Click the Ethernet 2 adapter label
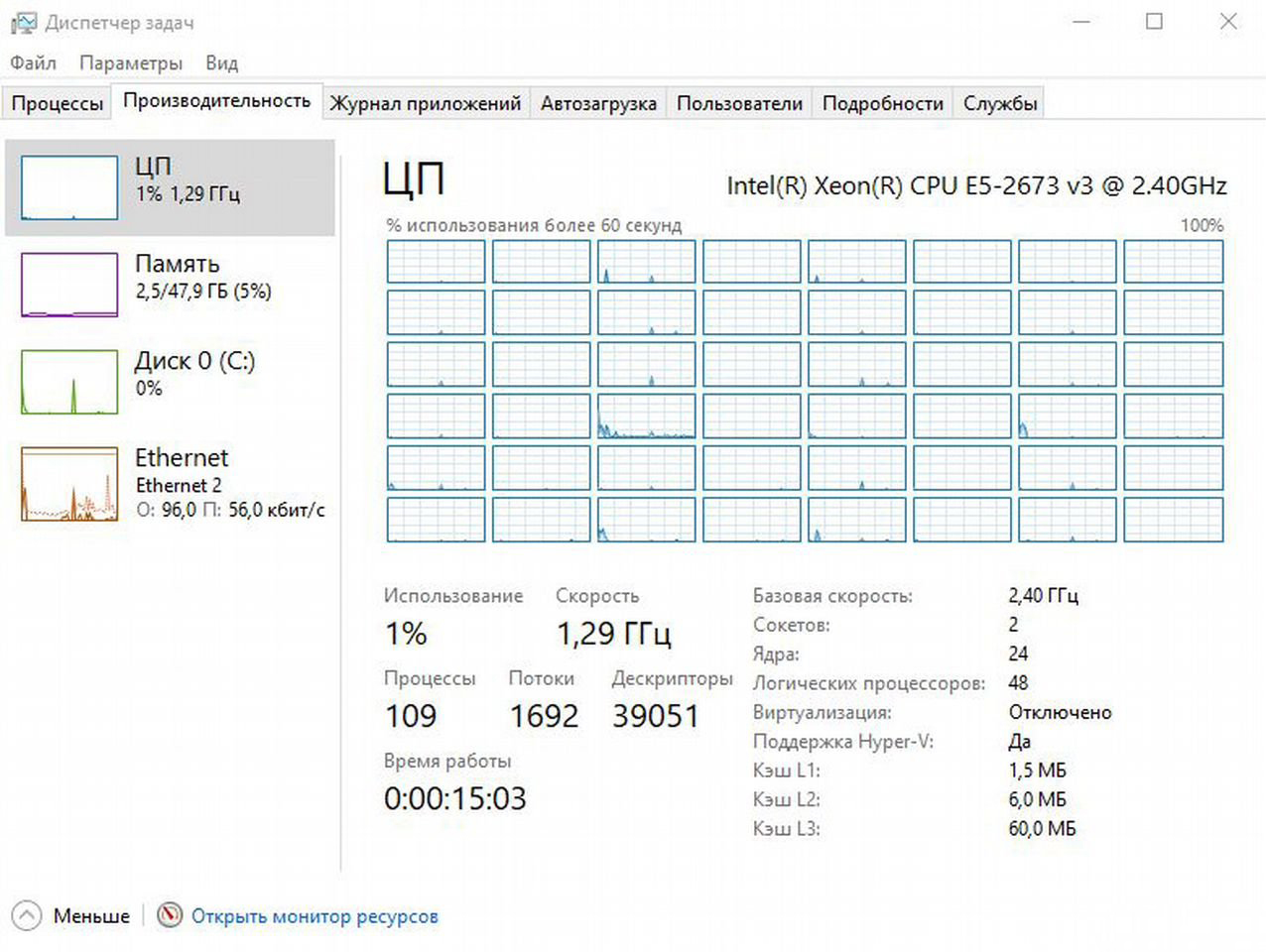This screenshot has width=1266, height=952. 179,485
